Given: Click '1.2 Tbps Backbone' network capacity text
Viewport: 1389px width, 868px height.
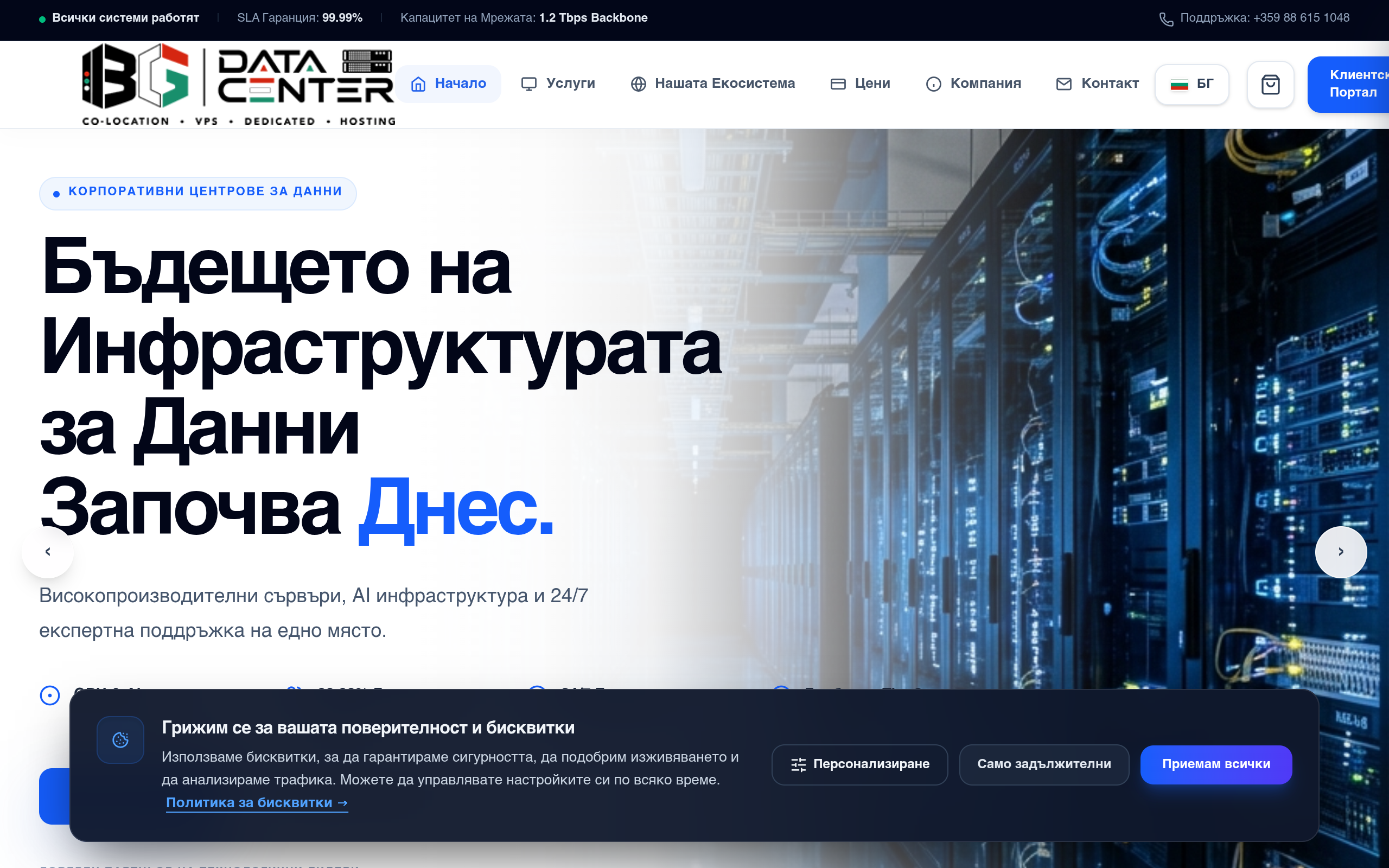Looking at the screenshot, I should pyautogui.click(x=593, y=18).
